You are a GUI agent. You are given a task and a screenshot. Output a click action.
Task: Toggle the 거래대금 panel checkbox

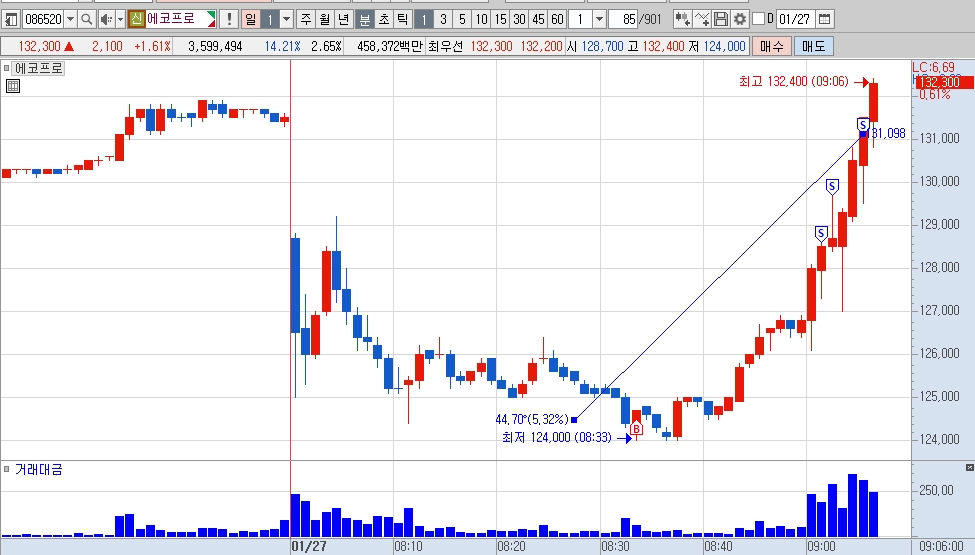coord(6,469)
